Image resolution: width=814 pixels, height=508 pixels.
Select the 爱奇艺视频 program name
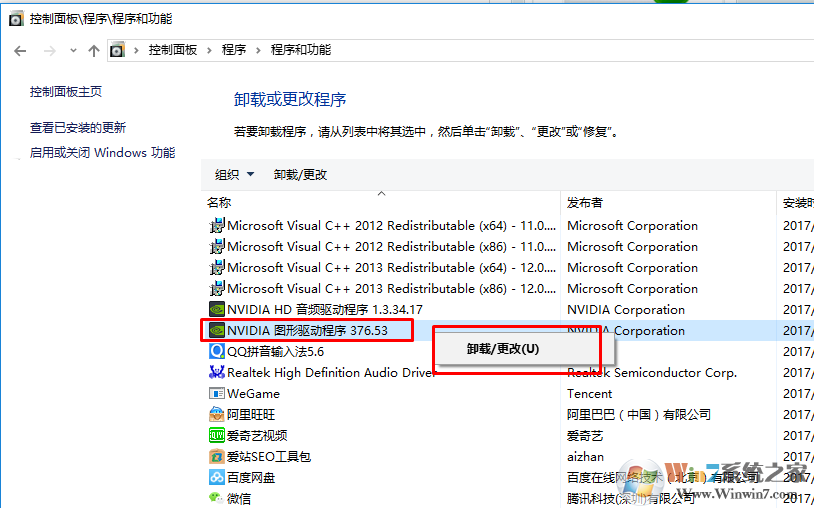pos(257,435)
